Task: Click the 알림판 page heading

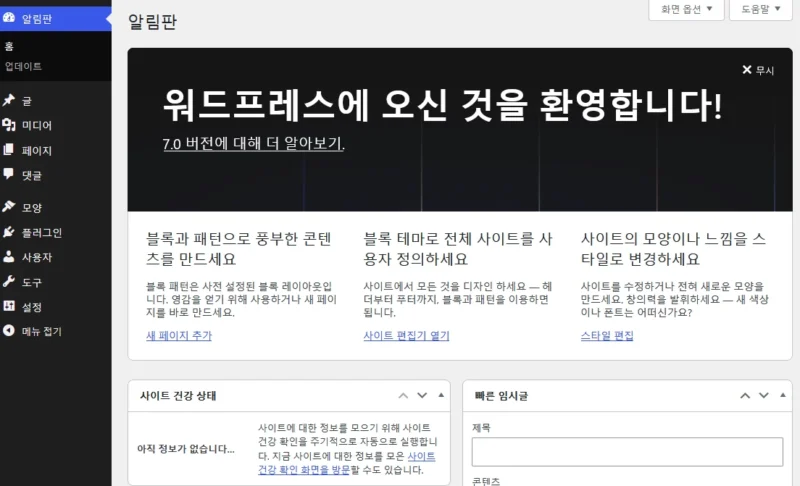Action: [x=152, y=21]
